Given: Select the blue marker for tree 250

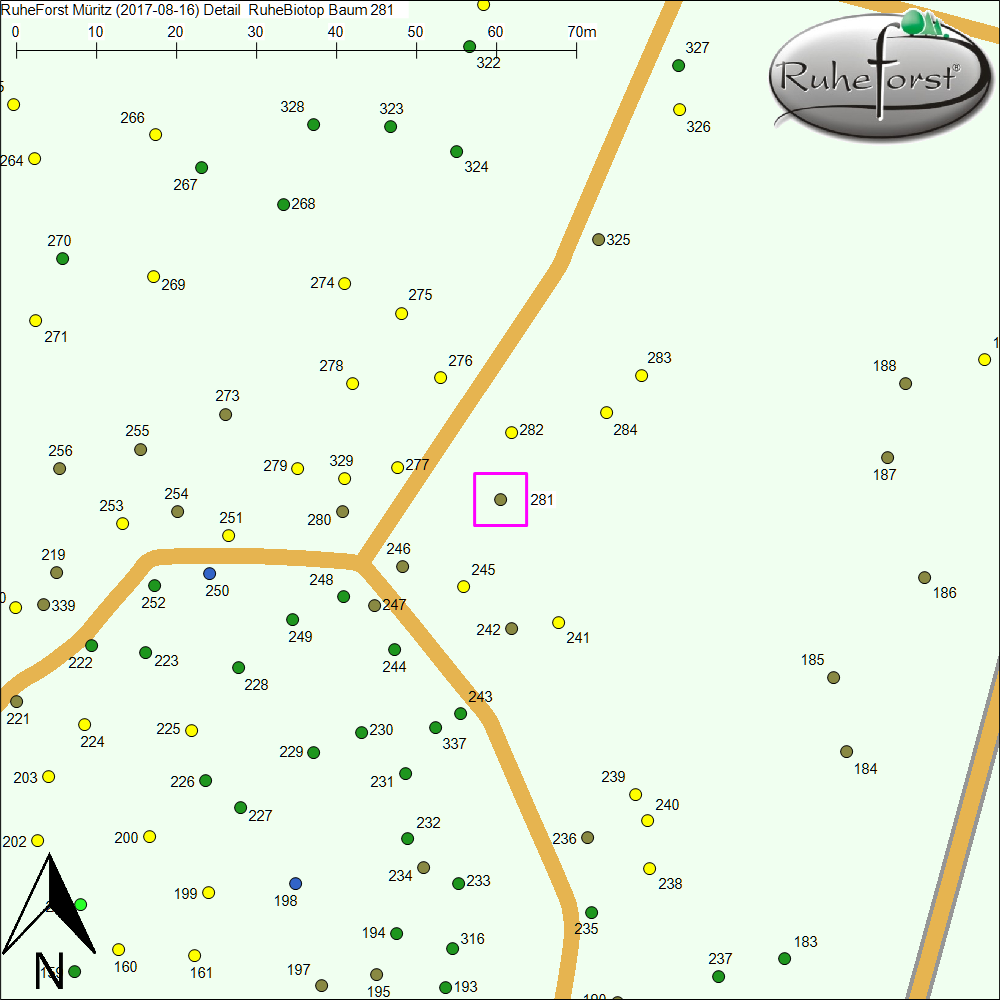Looking at the screenshot, I should coord(209,573).
